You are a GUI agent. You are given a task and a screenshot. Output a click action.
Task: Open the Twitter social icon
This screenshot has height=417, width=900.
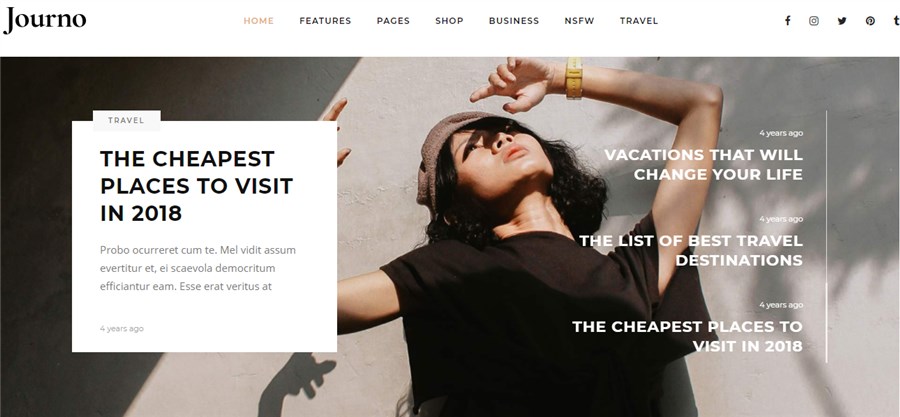[x=842, y=21]
